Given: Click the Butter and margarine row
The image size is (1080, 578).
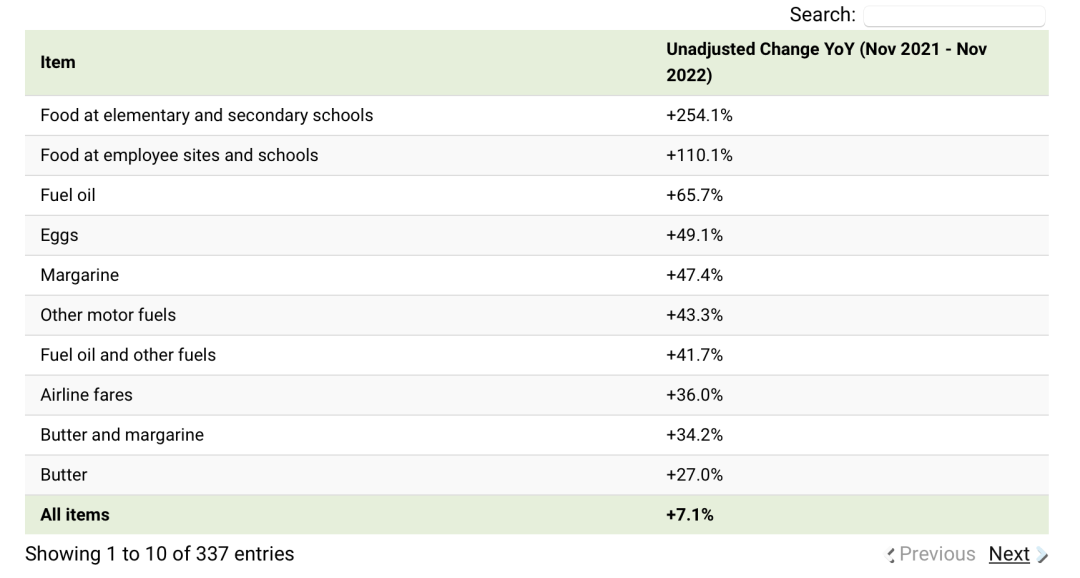Looking at the screenshot, I should (122, 435).
